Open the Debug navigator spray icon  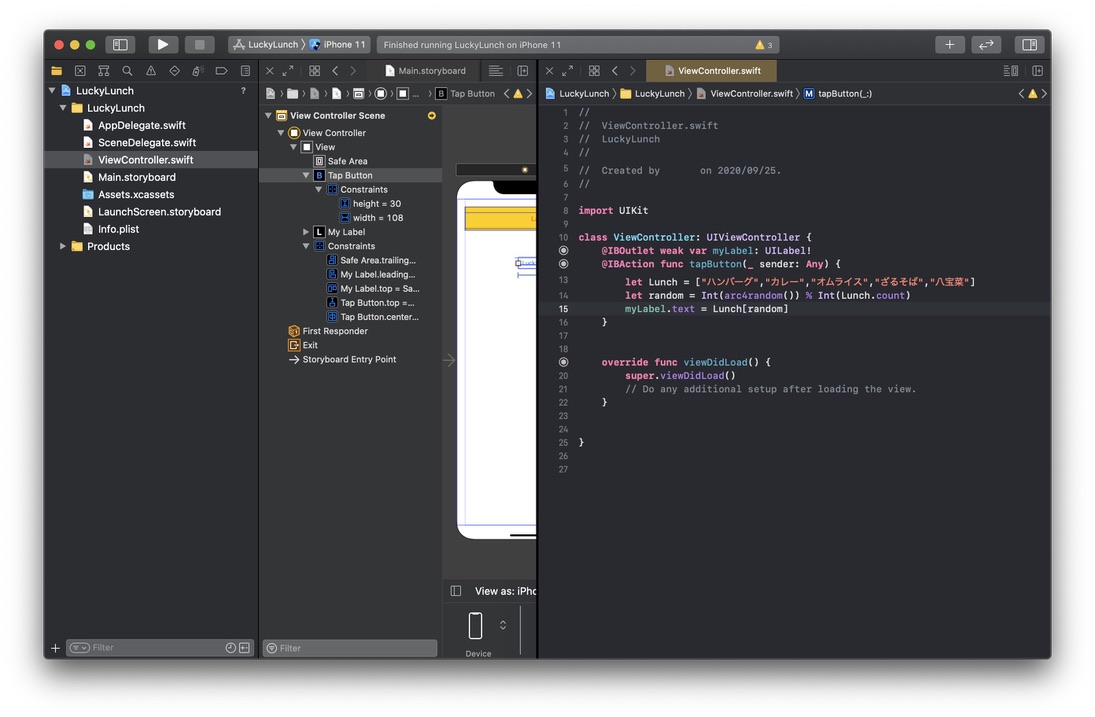pos(198,71)
